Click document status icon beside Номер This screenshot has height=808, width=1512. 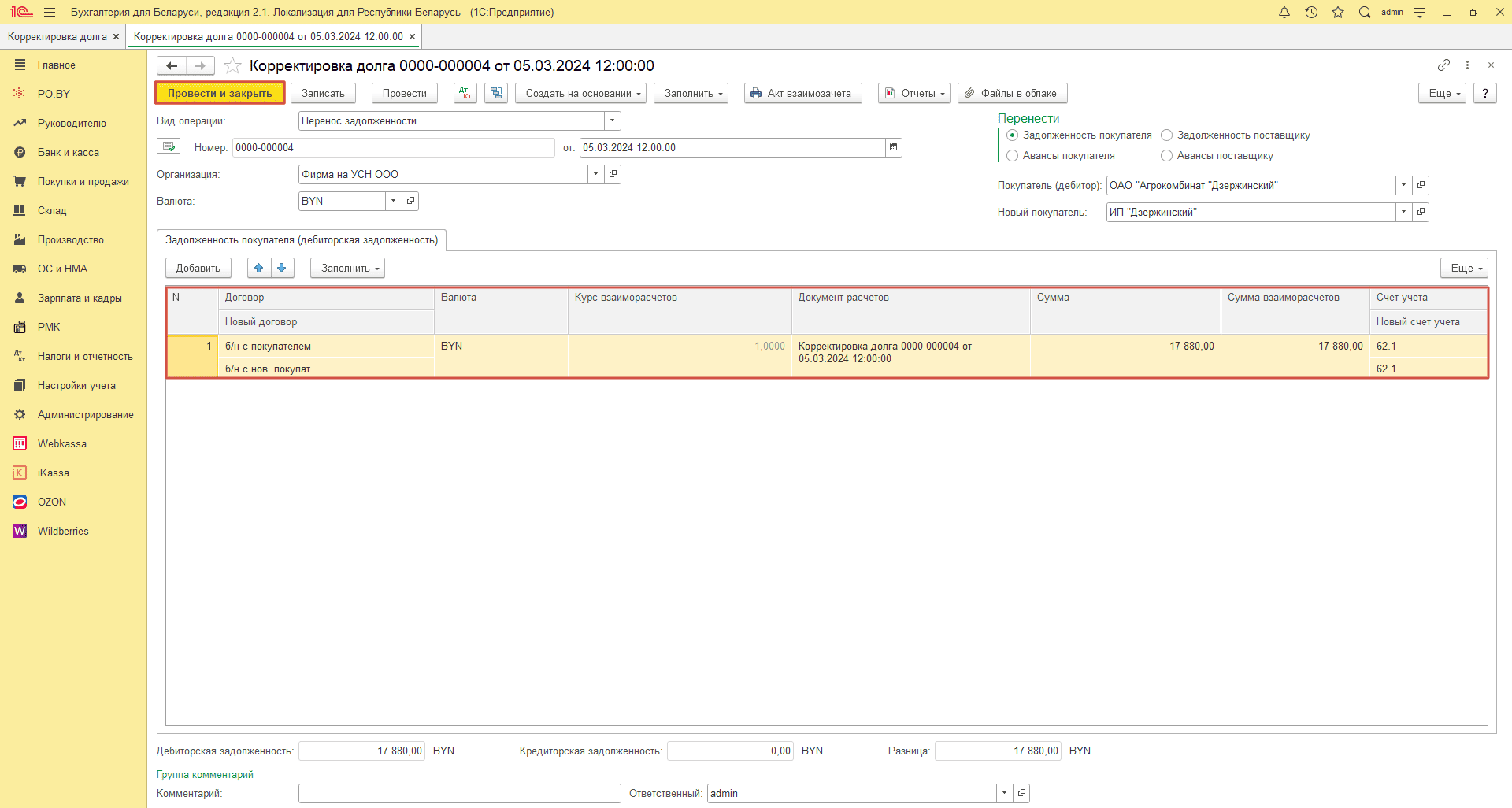[169, 146]
